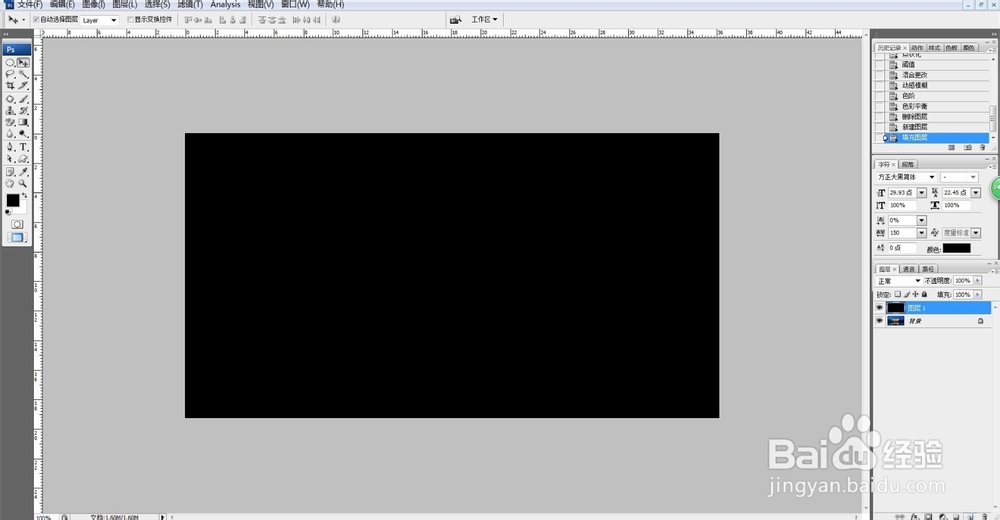1000x520 pixels.
Task: Open tracking 150 dropdown arrow
Action: (x=922, y=233)
